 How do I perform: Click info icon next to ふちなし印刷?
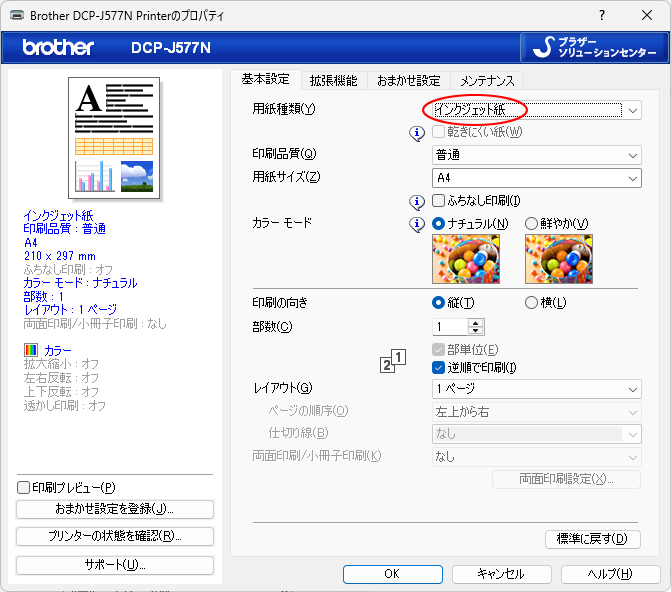(417, 202)
